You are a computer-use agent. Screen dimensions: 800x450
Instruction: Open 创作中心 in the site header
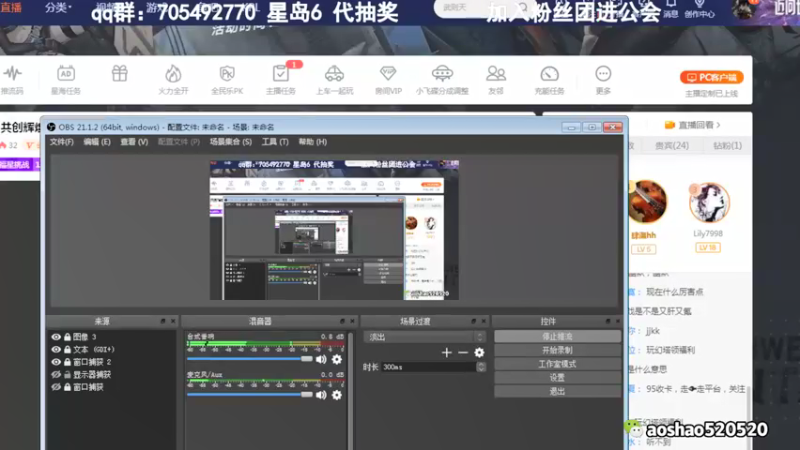[699, 9]
